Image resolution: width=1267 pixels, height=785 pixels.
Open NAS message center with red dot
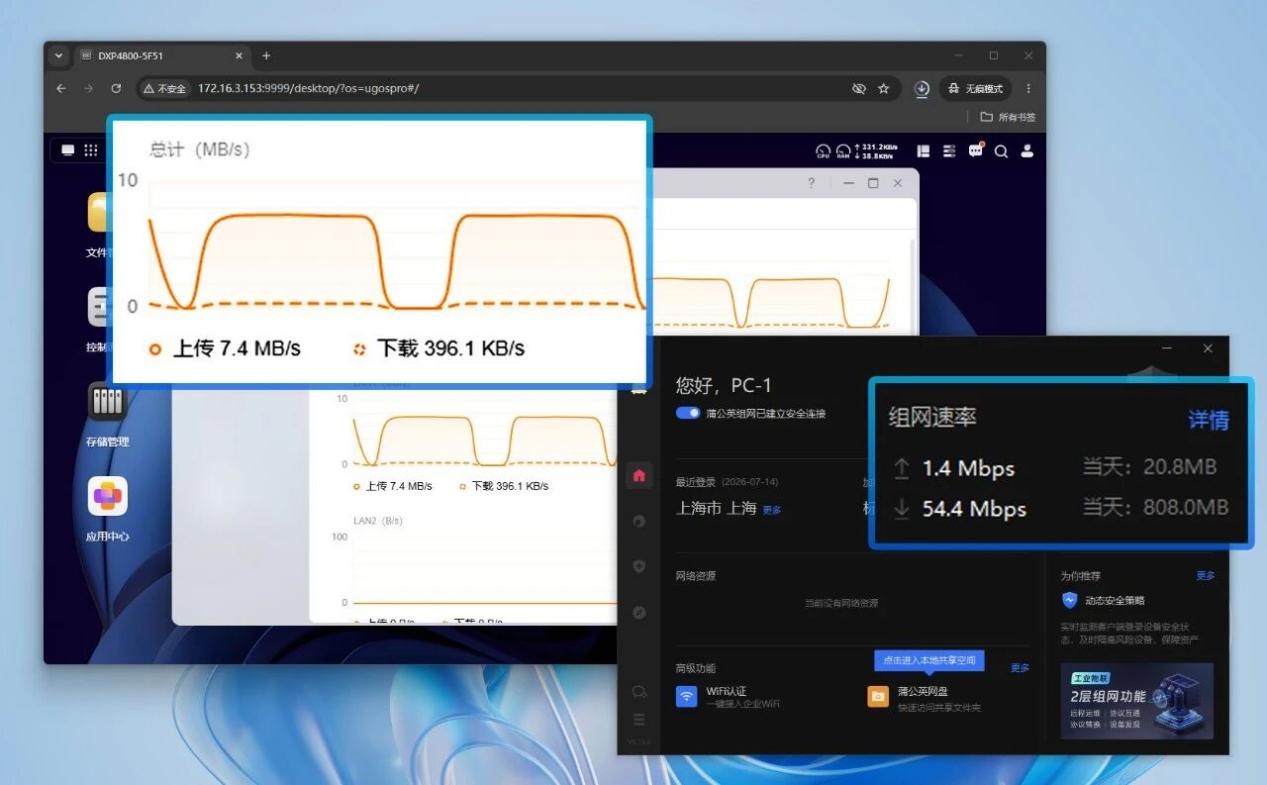coord(976,151)
